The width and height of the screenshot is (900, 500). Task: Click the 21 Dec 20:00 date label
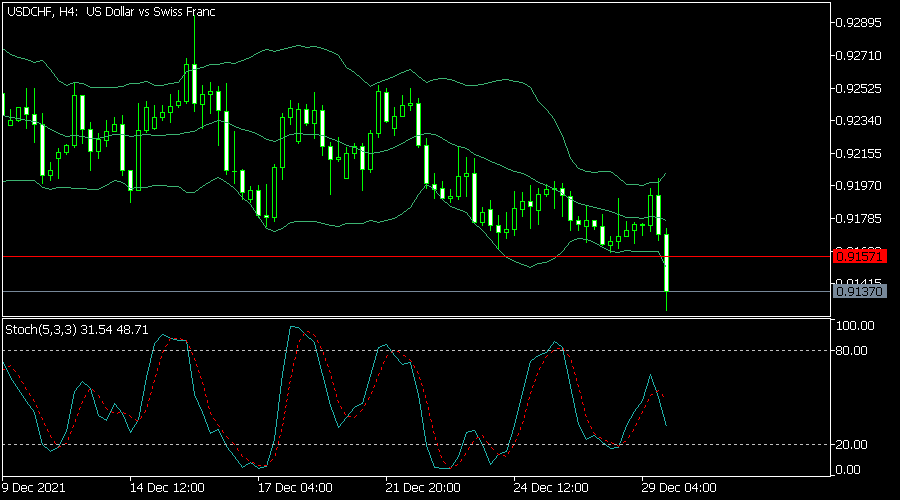pos(423,488)
